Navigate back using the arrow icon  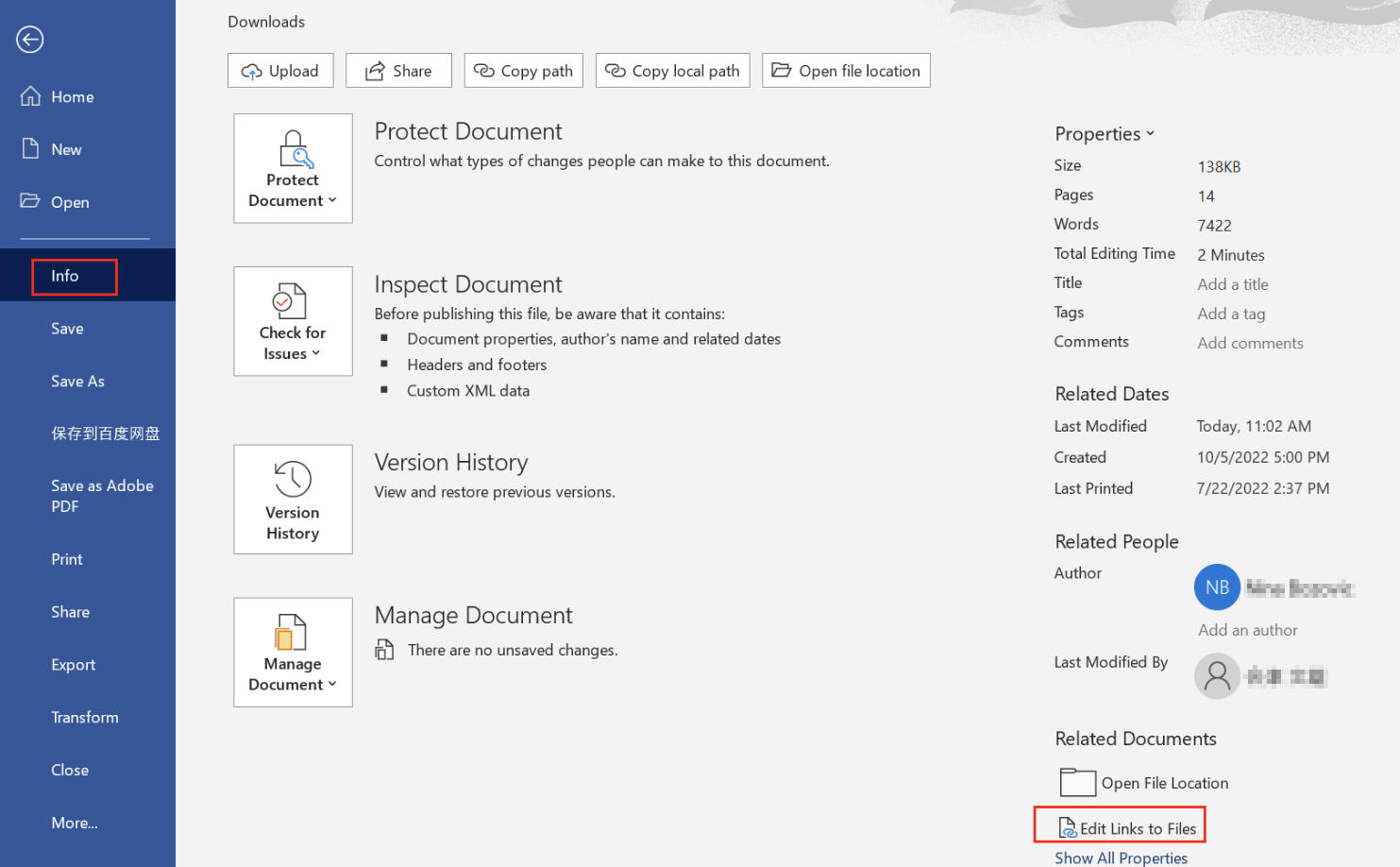click(29, 40)
